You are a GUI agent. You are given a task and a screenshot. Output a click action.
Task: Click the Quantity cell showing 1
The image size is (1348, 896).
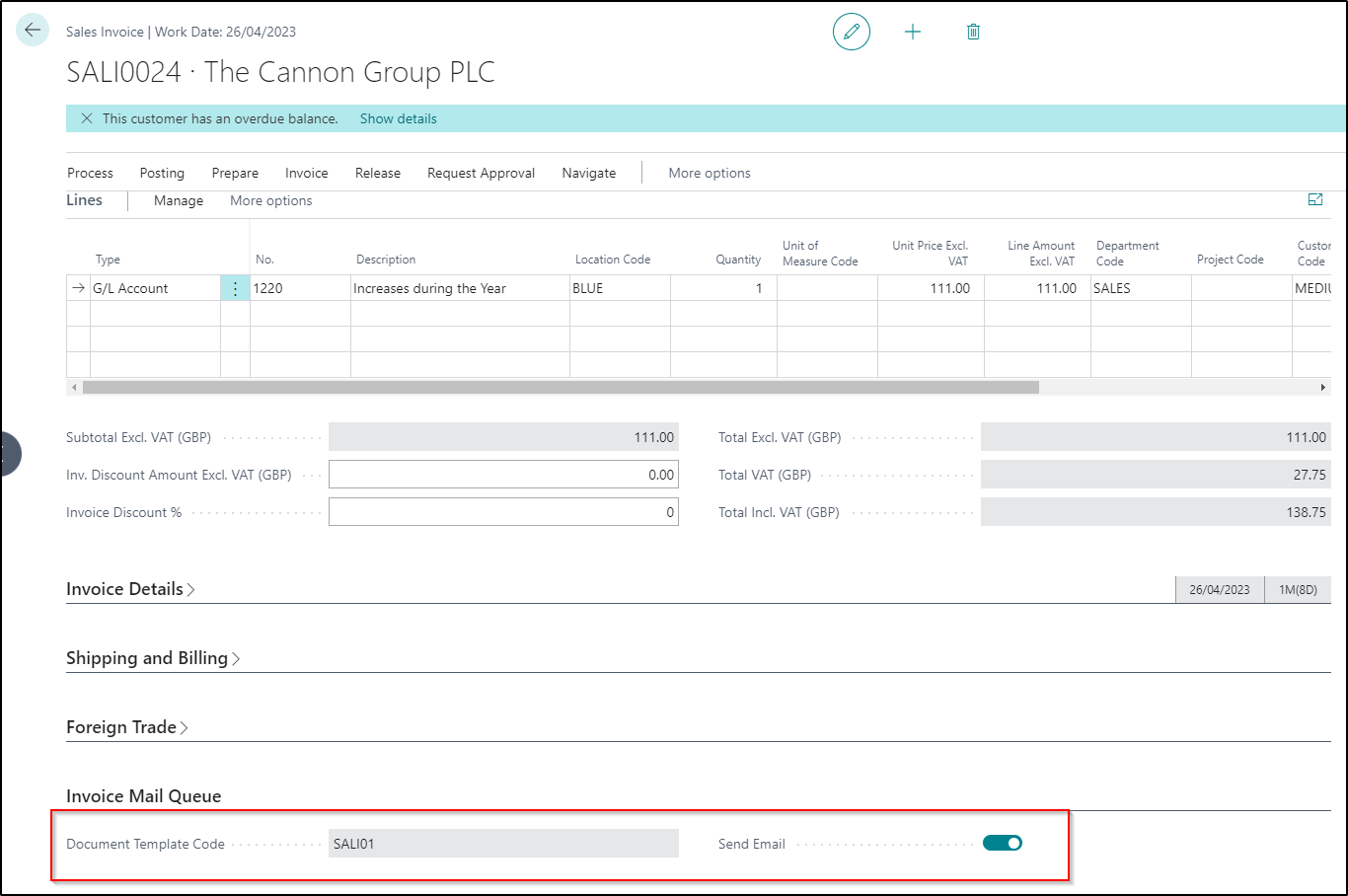[x=723, y=288]
